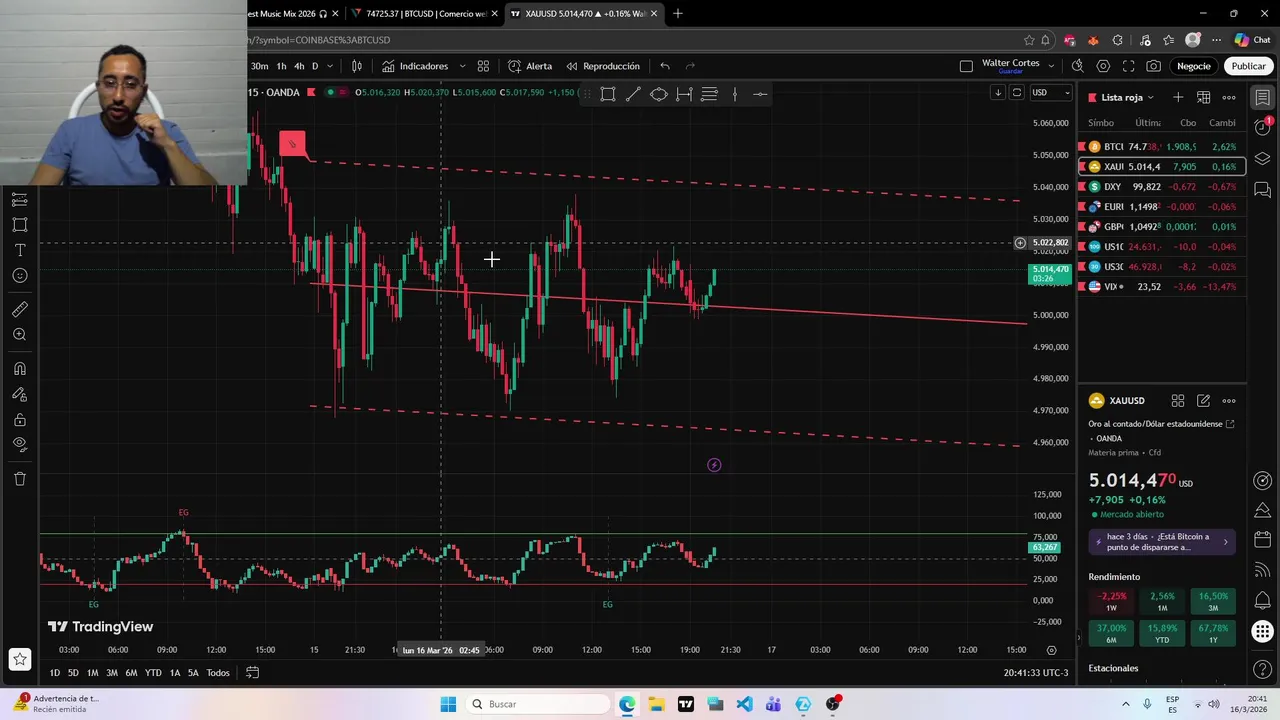Select the BTC row in watchlist
The width and height of the screenshot is (1280, 720).
pyautogui.click(x=1162, y=147)
